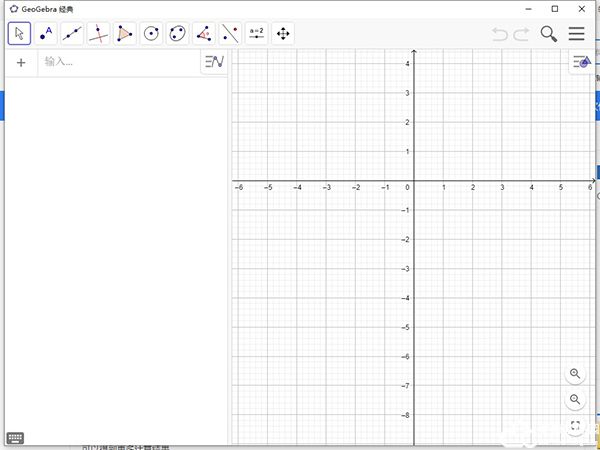Screen dimensions: 600x450
Task: Select the Move arrow tool
Action: click(20, 34)
